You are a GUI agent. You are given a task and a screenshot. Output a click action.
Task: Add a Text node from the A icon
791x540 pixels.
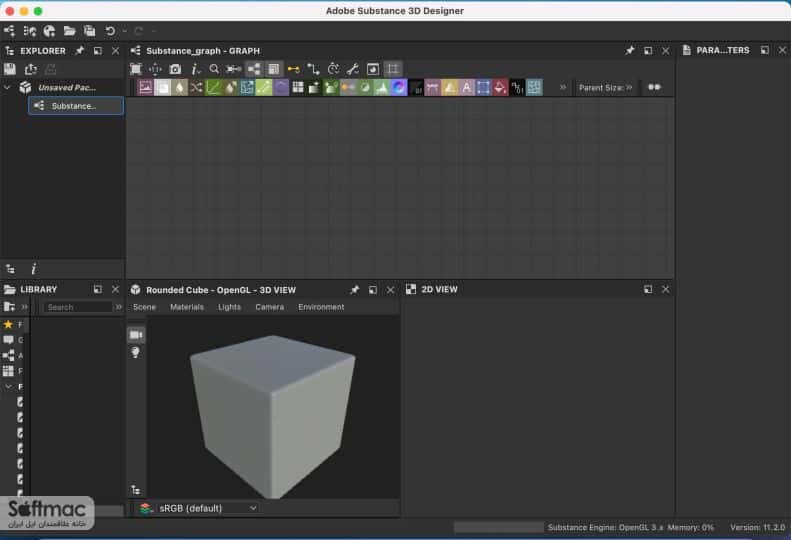[x=467, y=87]
